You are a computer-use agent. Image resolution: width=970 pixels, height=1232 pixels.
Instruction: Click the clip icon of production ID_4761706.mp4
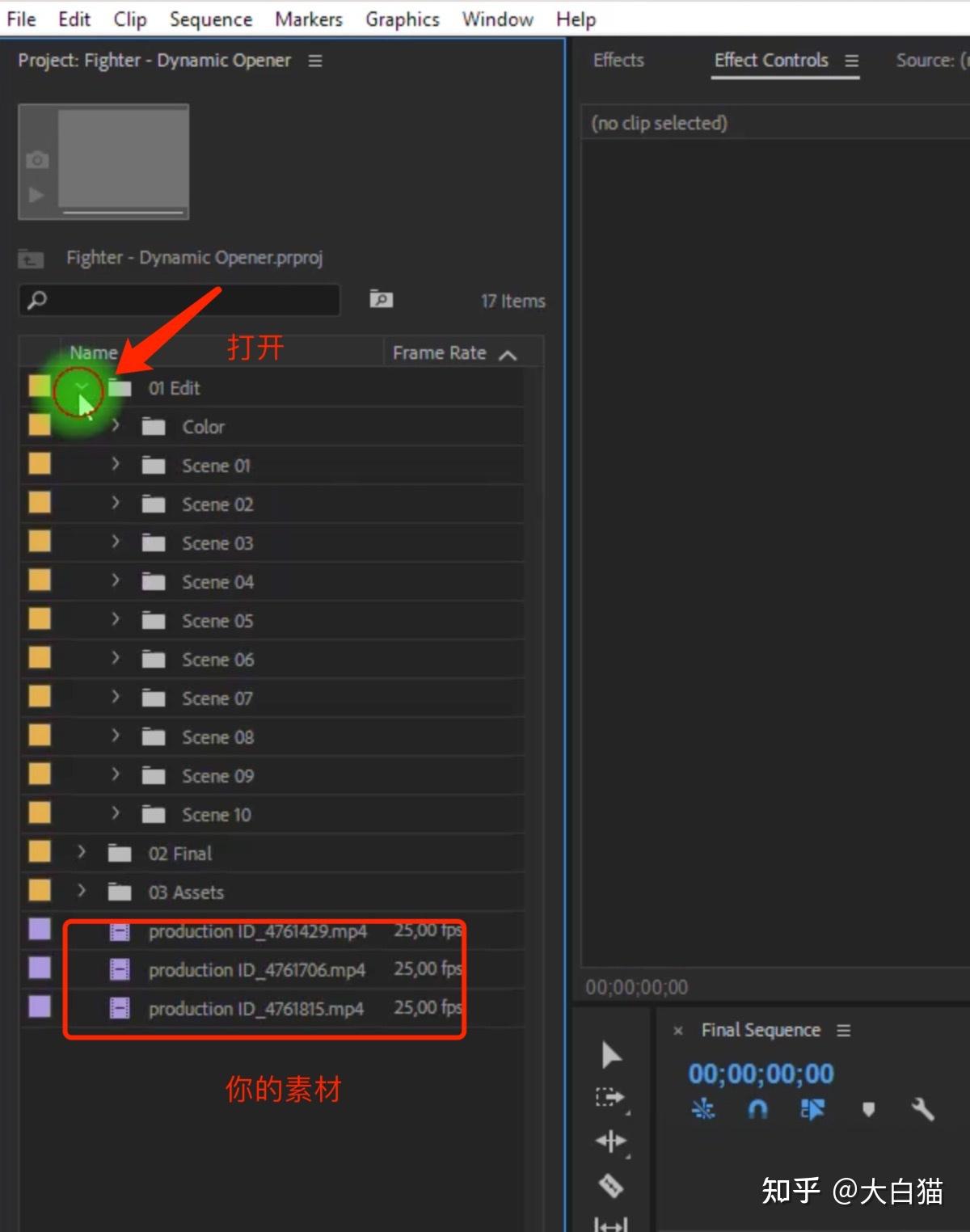120,969
